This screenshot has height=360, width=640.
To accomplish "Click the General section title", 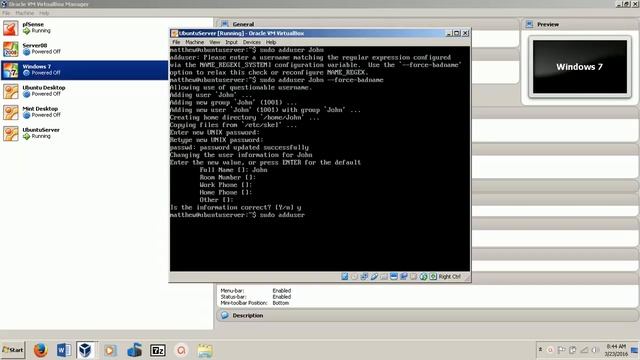I will pyautogui.click(x=243, y=24).
